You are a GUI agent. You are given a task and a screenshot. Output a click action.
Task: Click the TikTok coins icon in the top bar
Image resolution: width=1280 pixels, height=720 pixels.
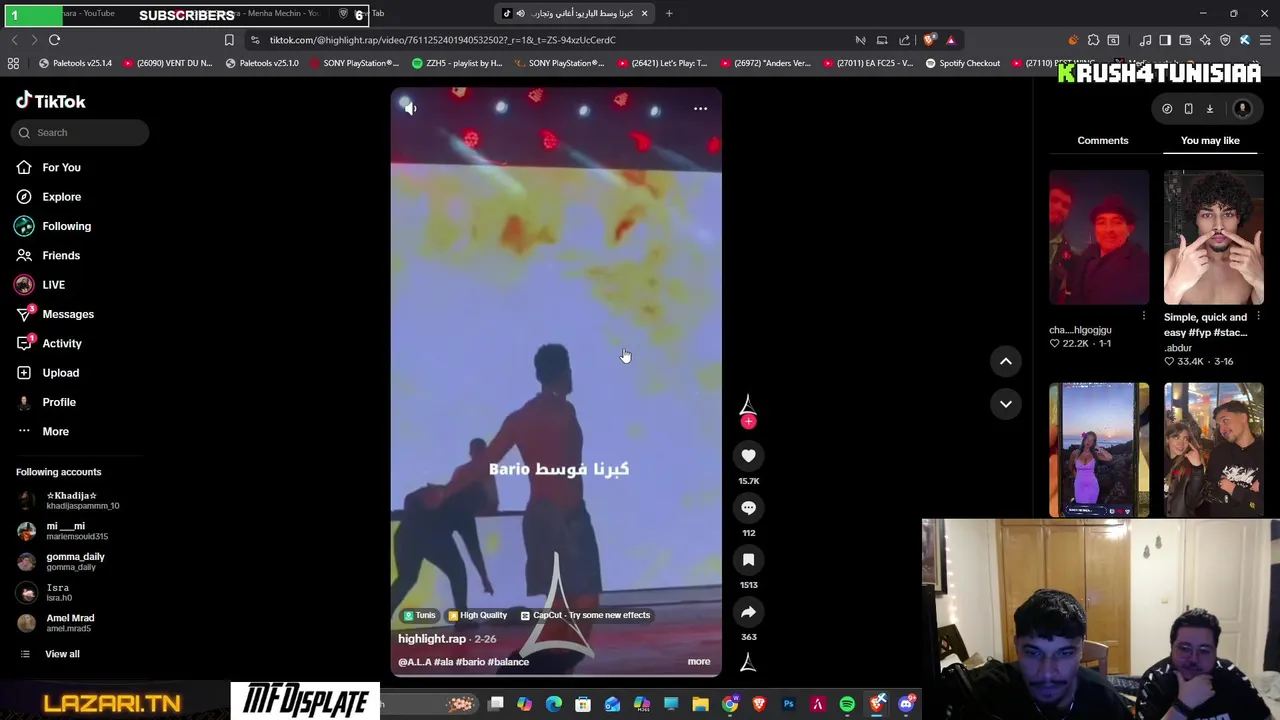point(1167,108)
